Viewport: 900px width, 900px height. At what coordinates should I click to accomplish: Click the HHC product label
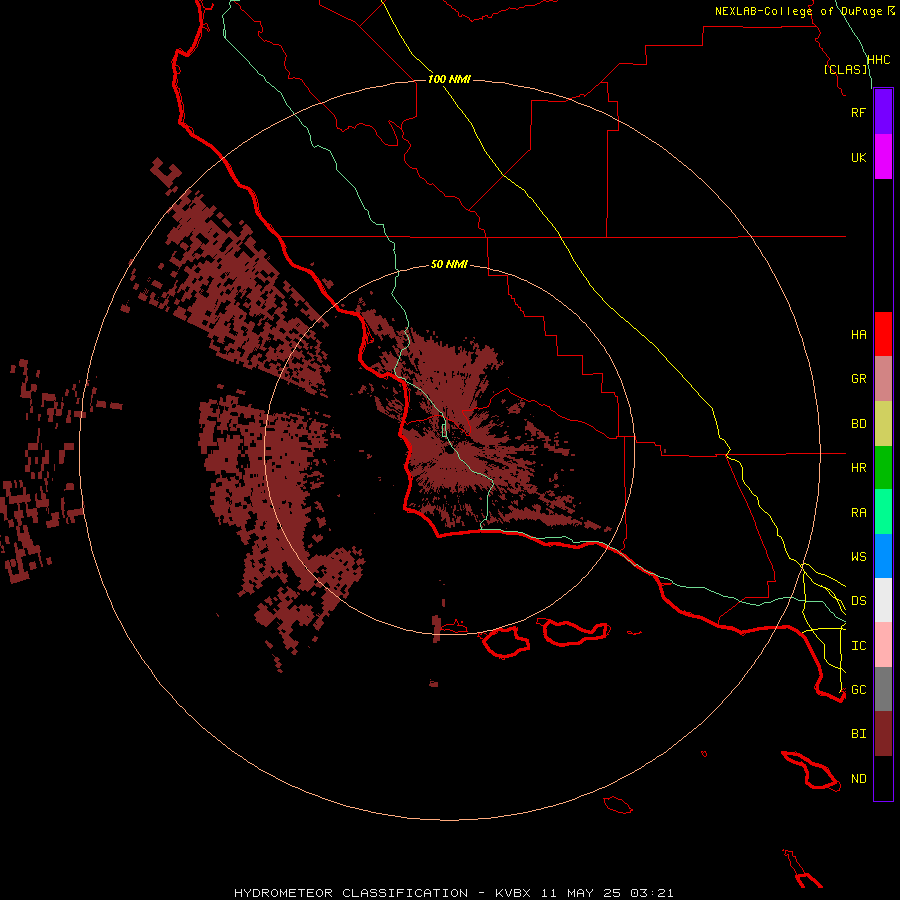pos(878,60)
